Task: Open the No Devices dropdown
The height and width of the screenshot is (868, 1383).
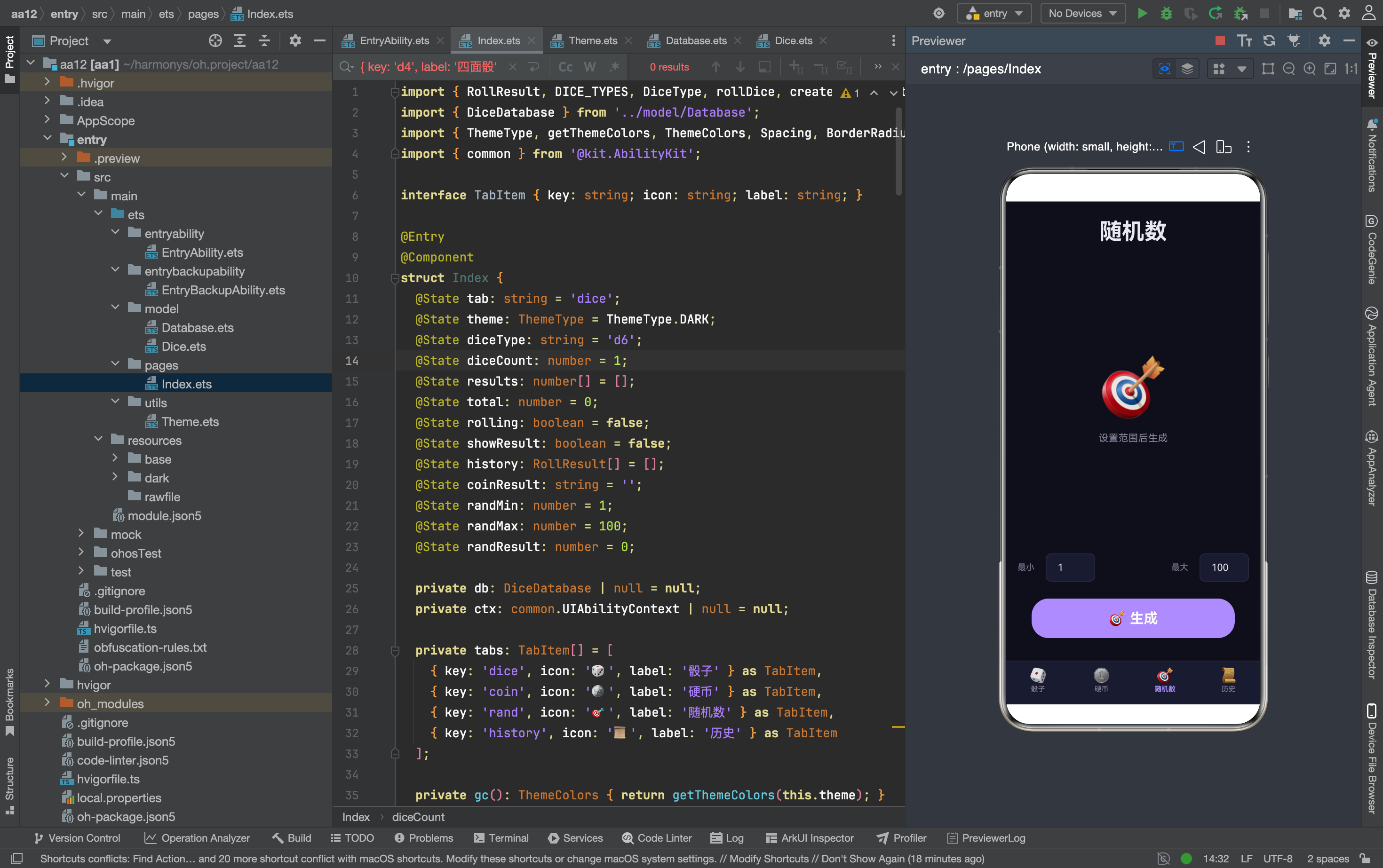Action: click(x=1082, y=13)
